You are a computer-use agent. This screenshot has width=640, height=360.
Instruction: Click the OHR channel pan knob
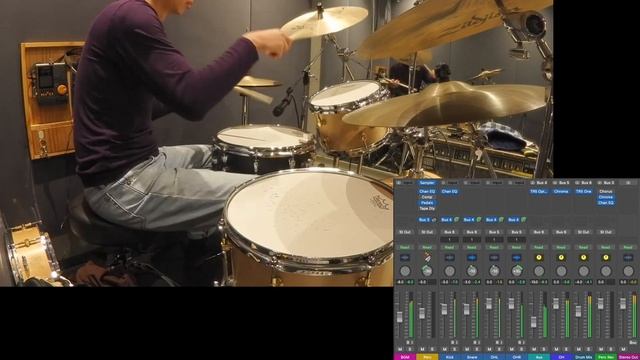tap(517, 271)
